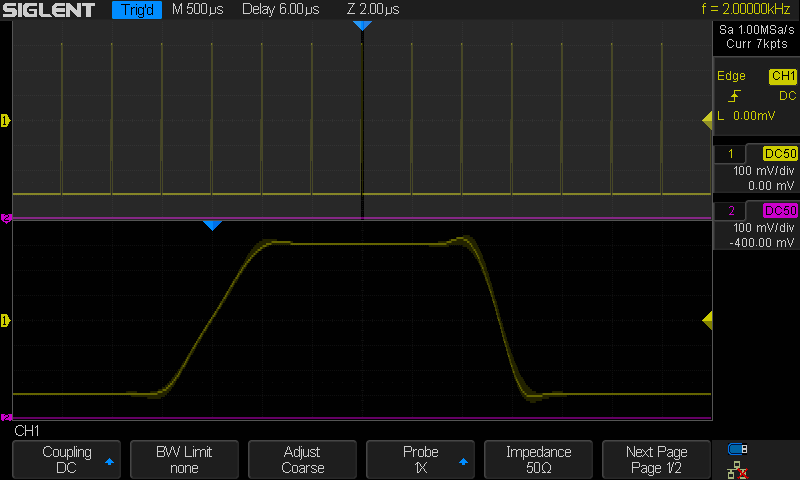Click the yellow CH1 trigger source badge
Screen dimensions: 800x480
pyautogui.click(x=783, y=77)
